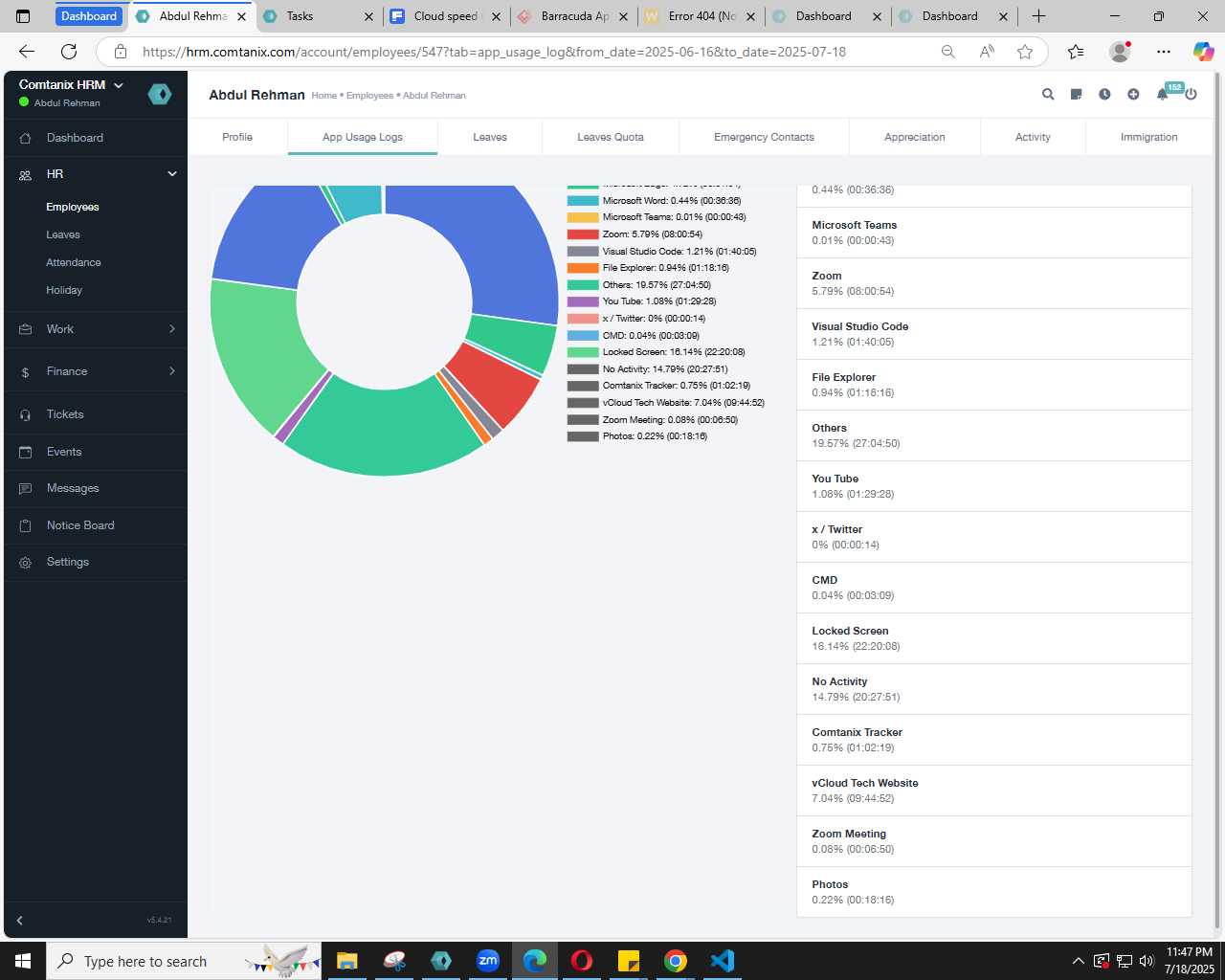
Task: Click Home breadcrumb link
Action: [324, 96]
